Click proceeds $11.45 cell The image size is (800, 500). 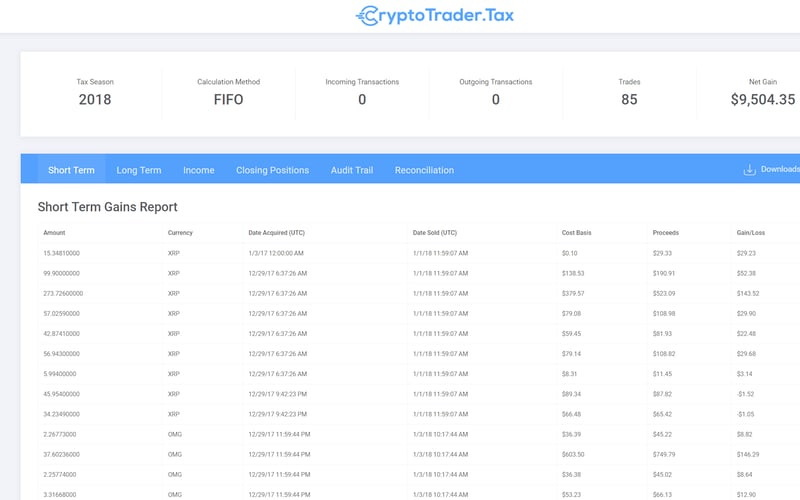[x=662, y=374]
